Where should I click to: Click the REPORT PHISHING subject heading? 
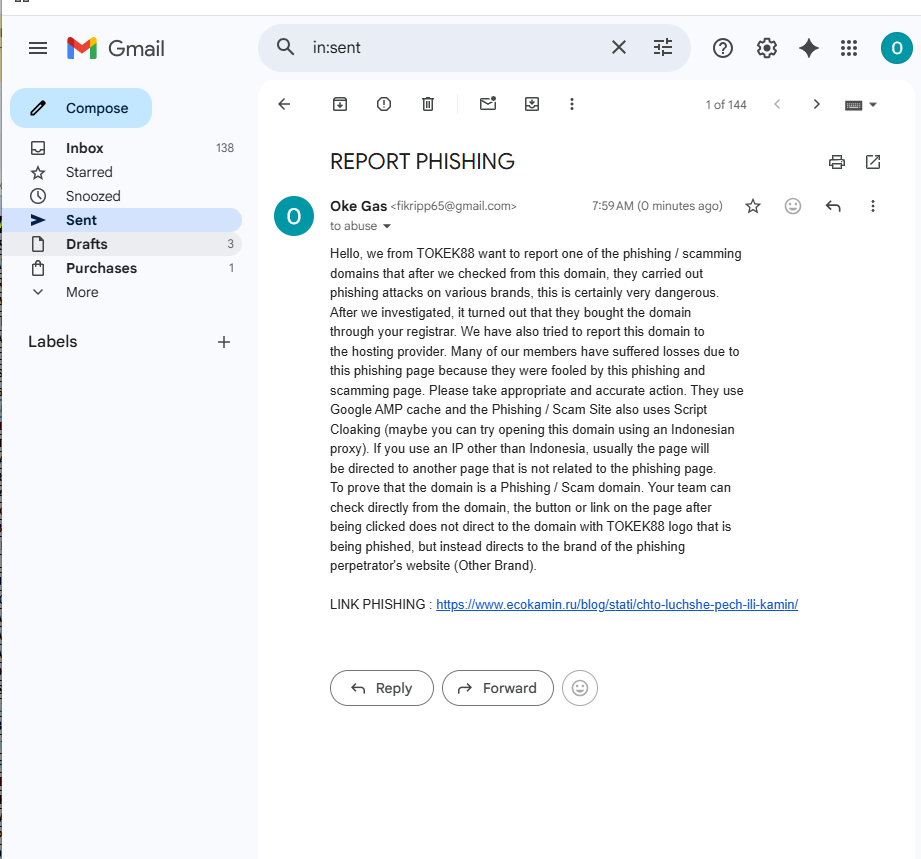click(422, 162)
